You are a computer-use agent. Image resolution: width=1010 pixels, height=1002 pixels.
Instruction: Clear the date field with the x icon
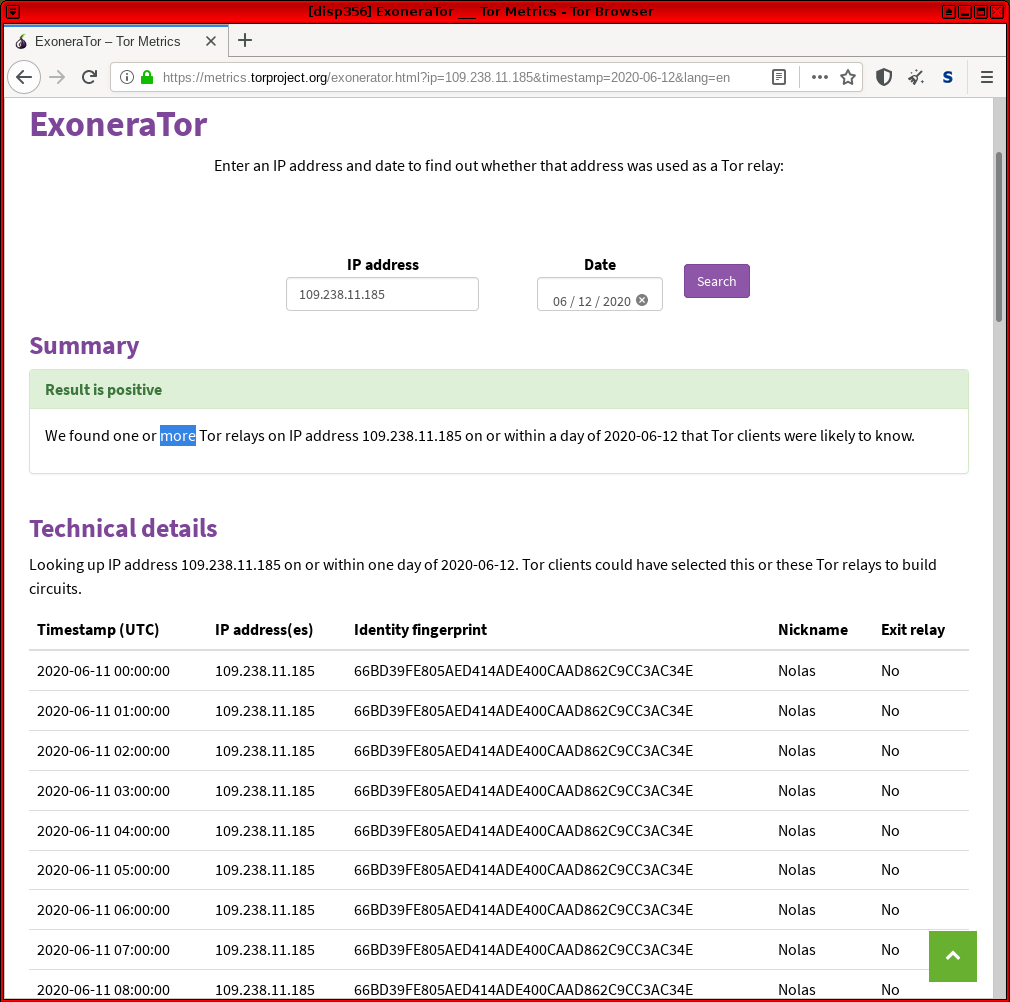click(642, 300)
